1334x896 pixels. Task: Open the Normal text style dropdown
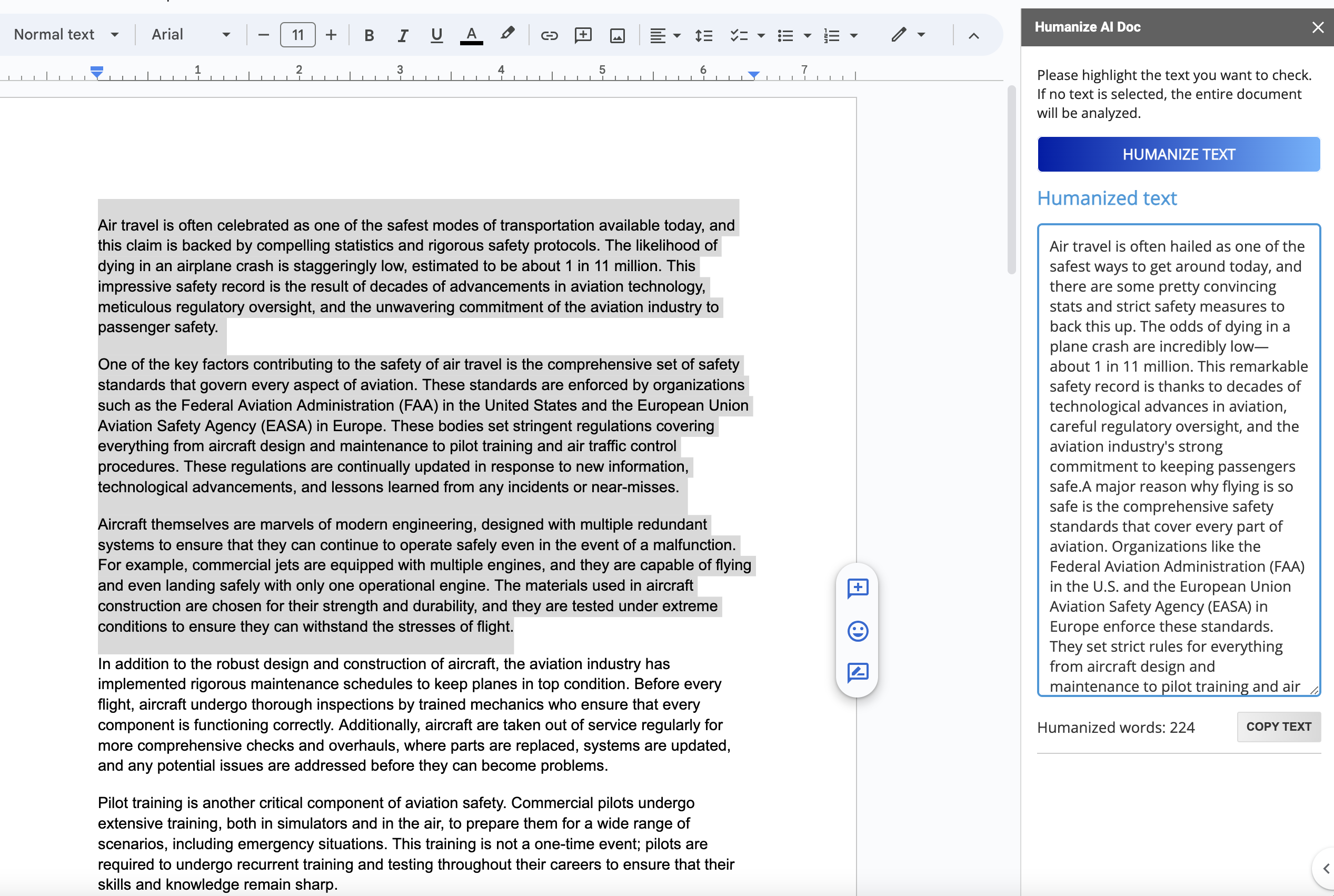point(66,35)
